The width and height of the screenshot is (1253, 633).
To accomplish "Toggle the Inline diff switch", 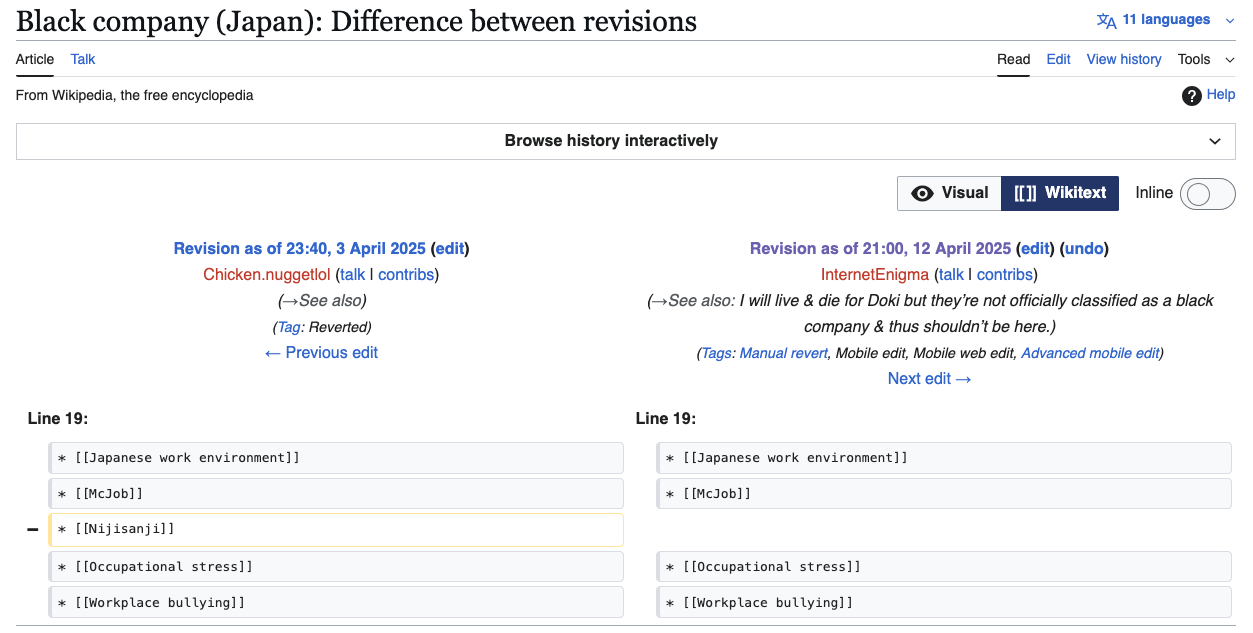I will 1207,194.
